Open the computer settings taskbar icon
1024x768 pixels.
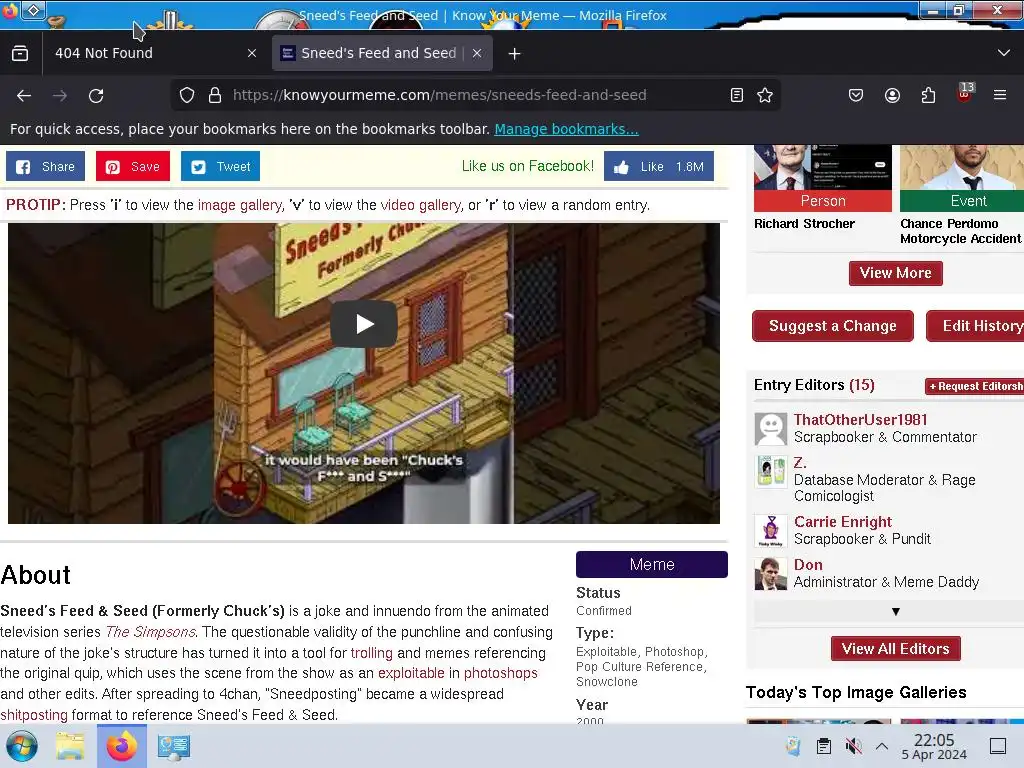[174, 746]
